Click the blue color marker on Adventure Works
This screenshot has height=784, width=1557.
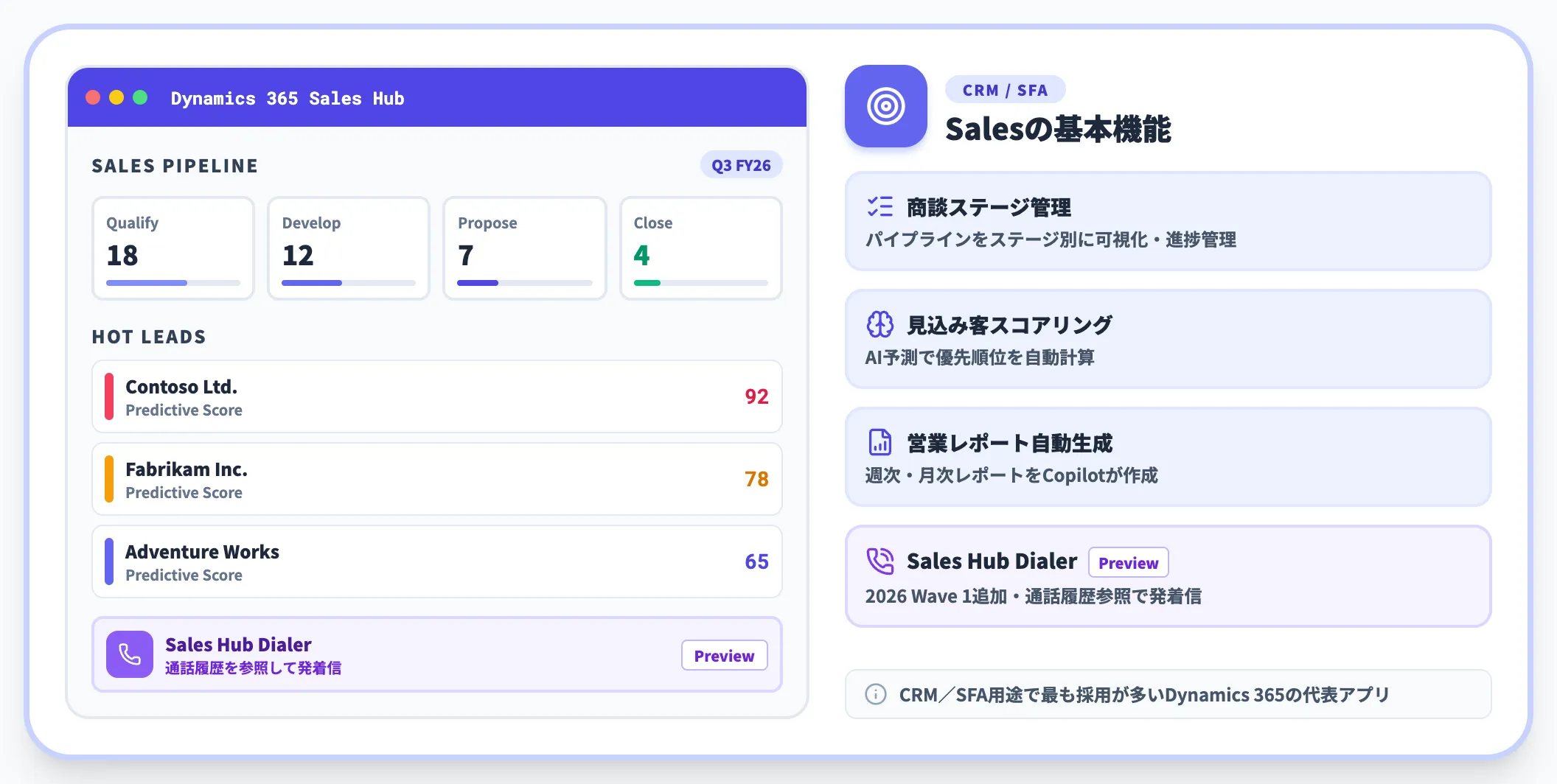109,561
